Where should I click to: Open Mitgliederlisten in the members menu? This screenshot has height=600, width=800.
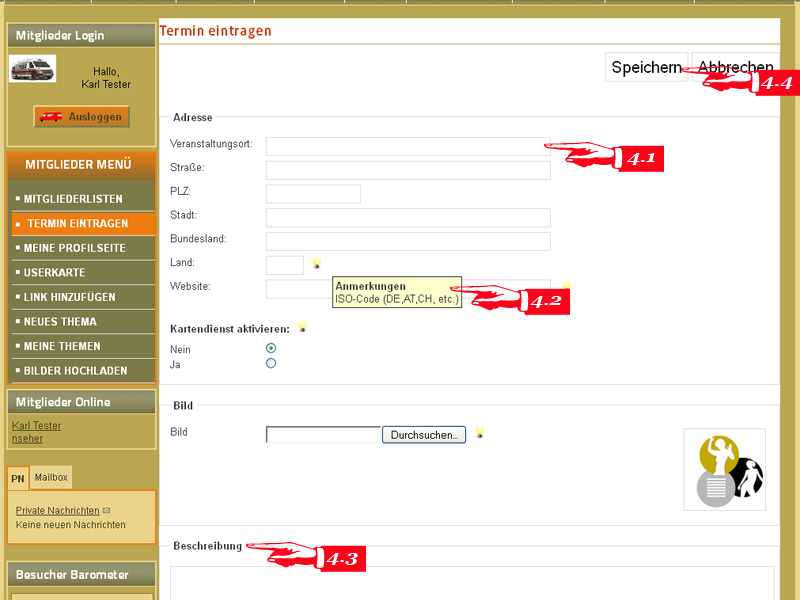tap(73, 199)
